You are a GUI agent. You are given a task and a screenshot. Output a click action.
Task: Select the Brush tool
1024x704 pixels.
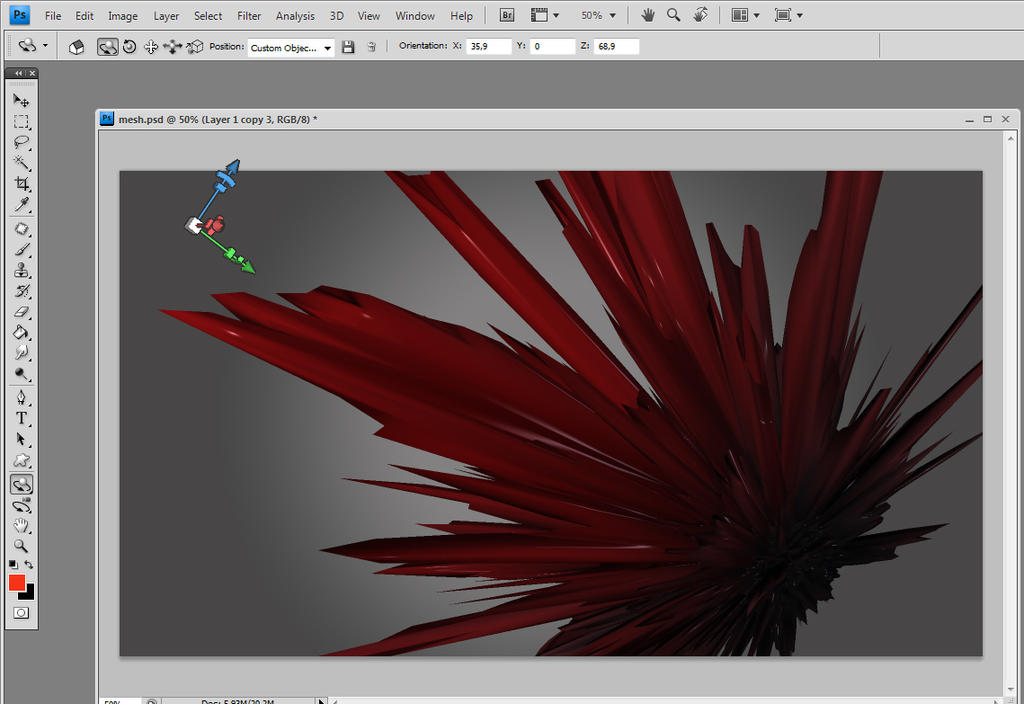(x=21, y=250)
